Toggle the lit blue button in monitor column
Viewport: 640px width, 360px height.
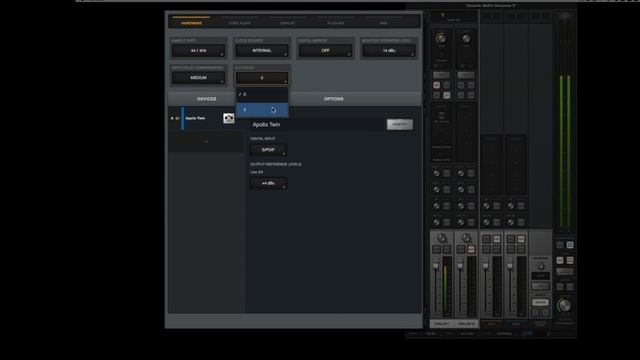570,245
